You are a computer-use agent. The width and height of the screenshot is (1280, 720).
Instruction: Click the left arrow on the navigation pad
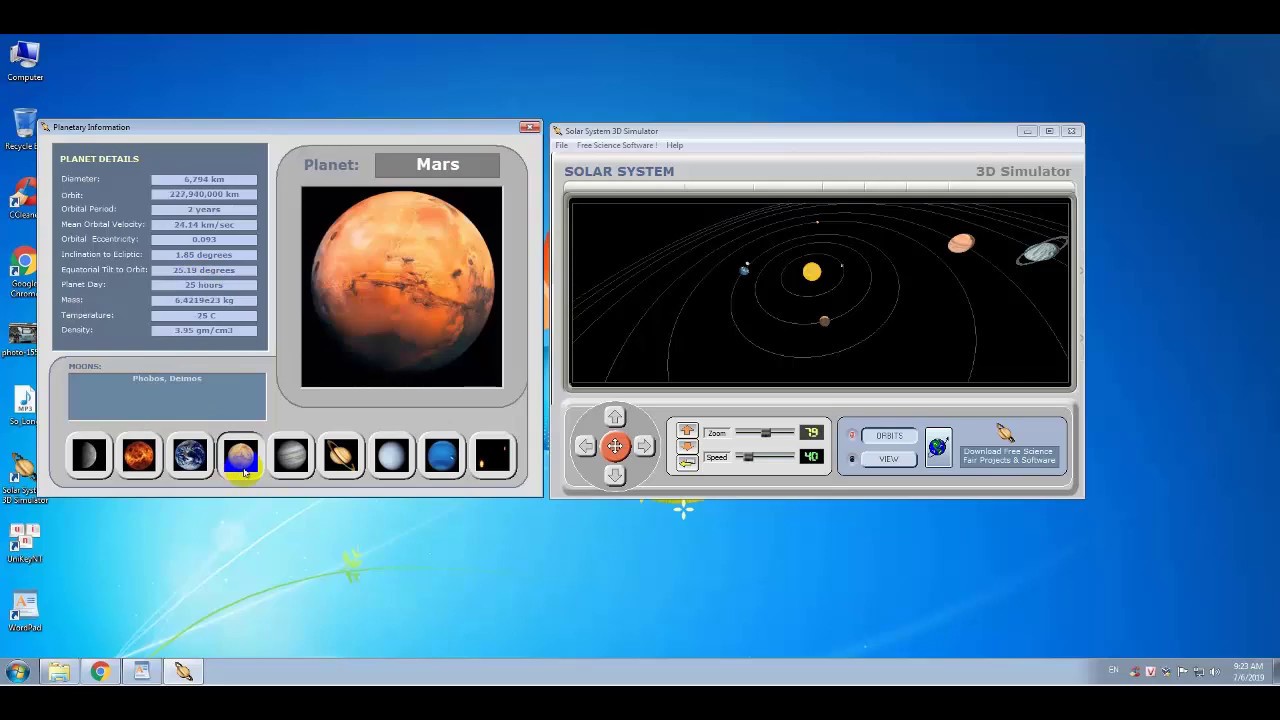(x=586, y=446)
